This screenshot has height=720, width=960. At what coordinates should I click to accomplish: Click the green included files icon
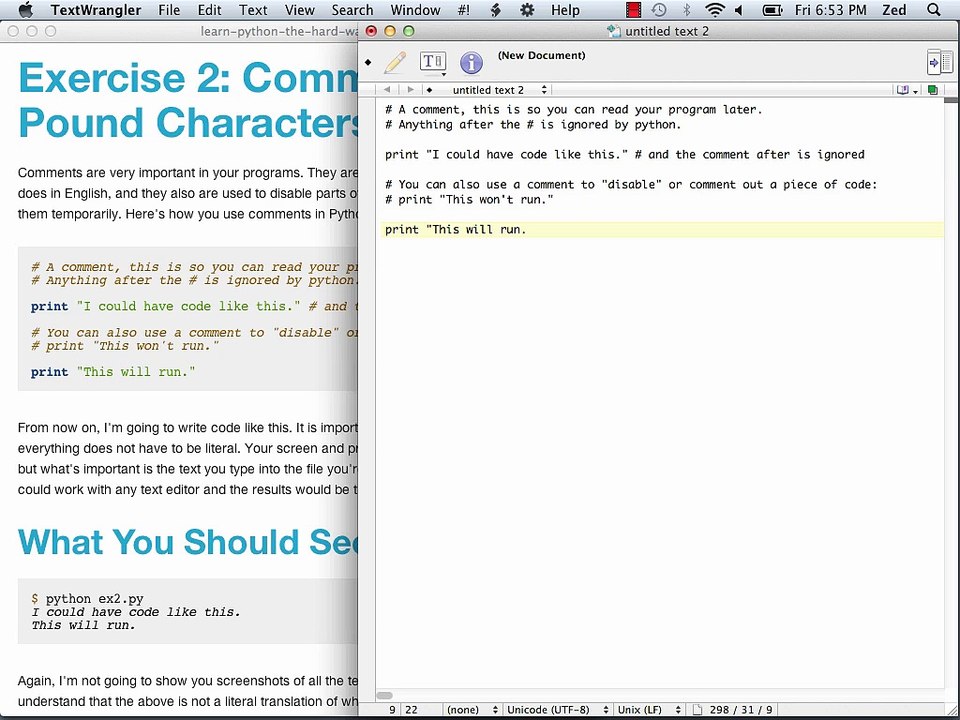pyautogui.click(x=932, y=90)
